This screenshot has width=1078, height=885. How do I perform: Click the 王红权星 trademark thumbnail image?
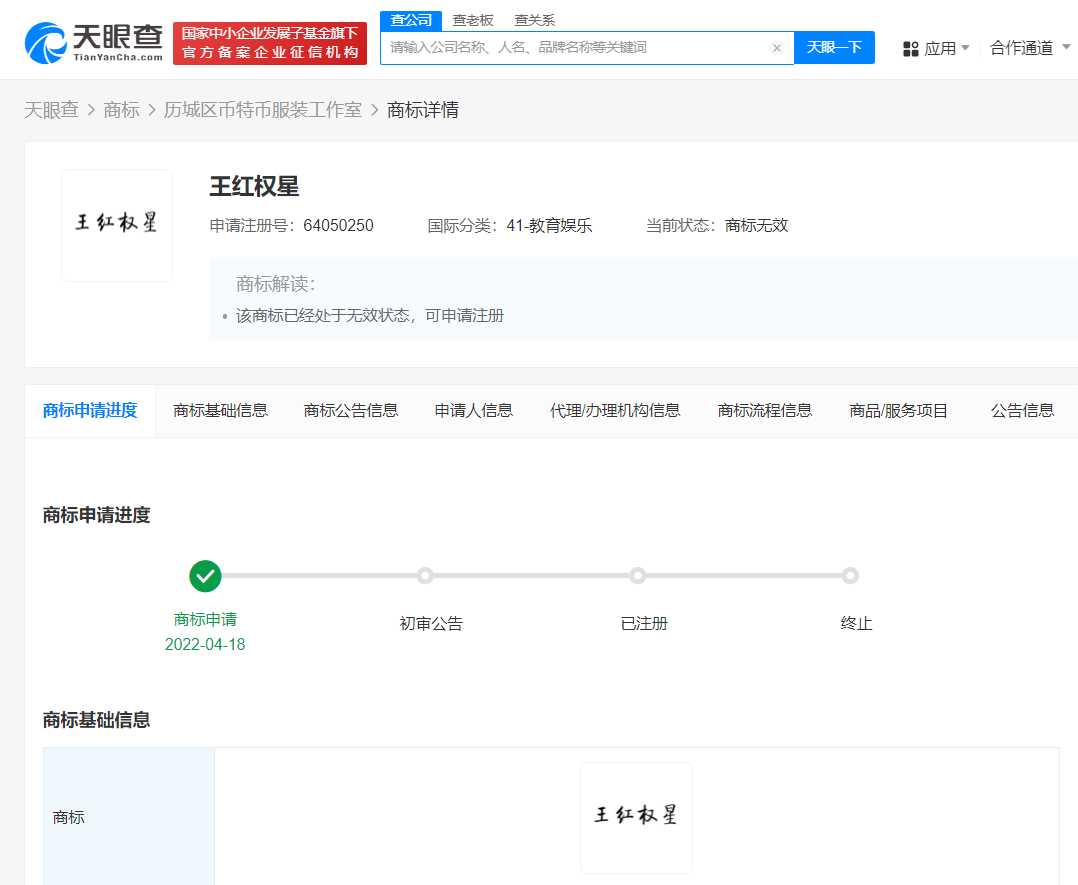[x=117, y=225]
